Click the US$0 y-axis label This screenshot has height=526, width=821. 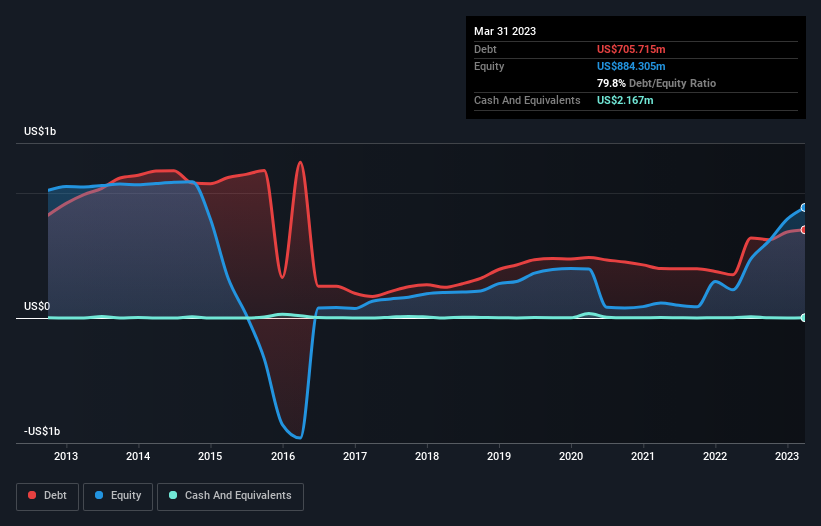tap(37, 306)
